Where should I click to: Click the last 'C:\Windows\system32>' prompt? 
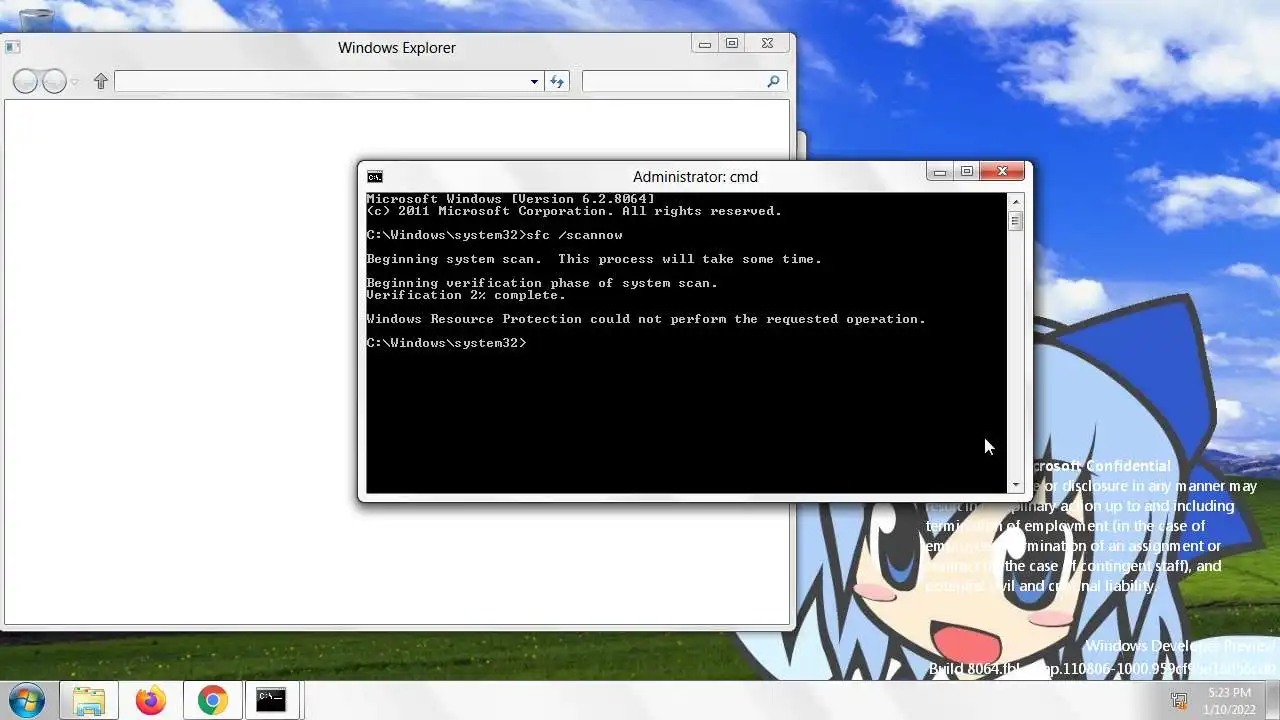tap(446, 343)
